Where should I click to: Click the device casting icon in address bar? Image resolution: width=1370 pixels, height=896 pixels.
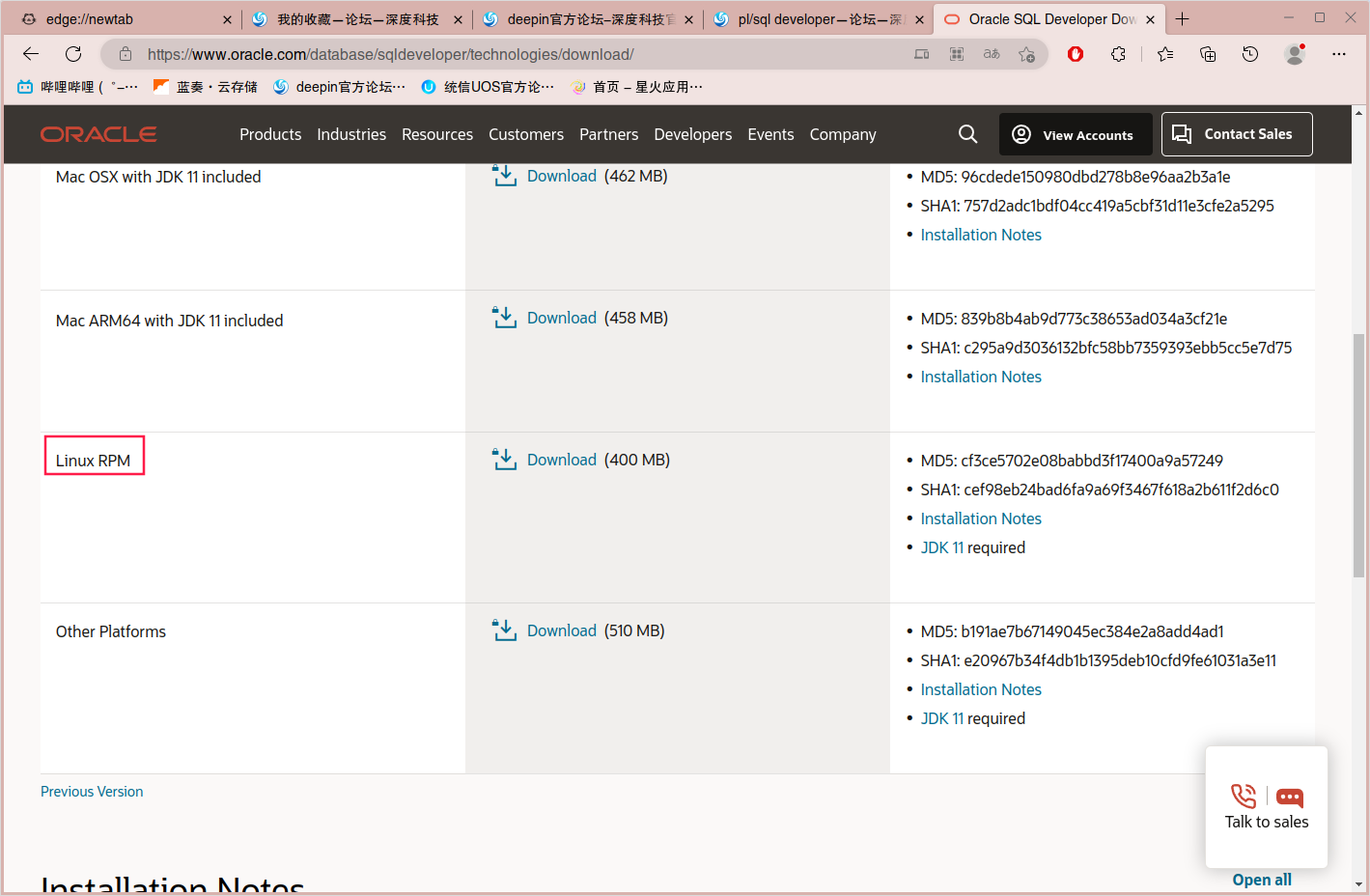point(922,54)
